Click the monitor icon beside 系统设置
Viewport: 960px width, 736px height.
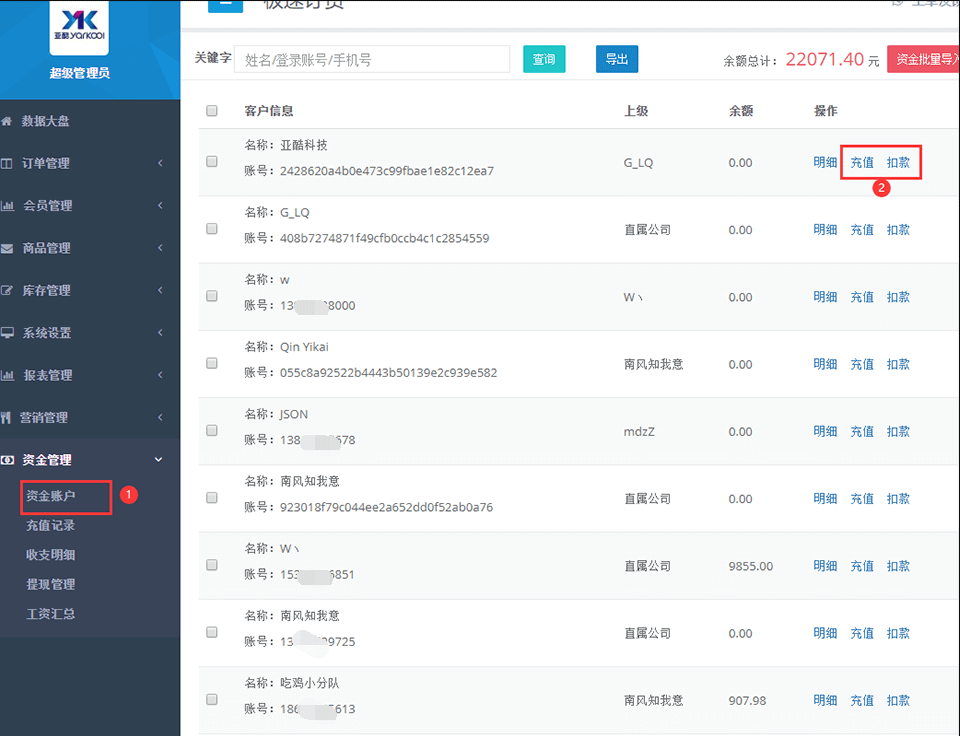[x=7, y=332]
